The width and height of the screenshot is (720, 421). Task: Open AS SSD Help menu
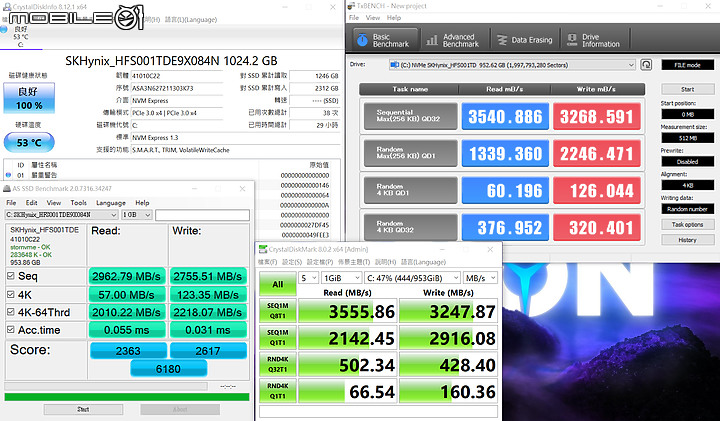click(142, 202)
